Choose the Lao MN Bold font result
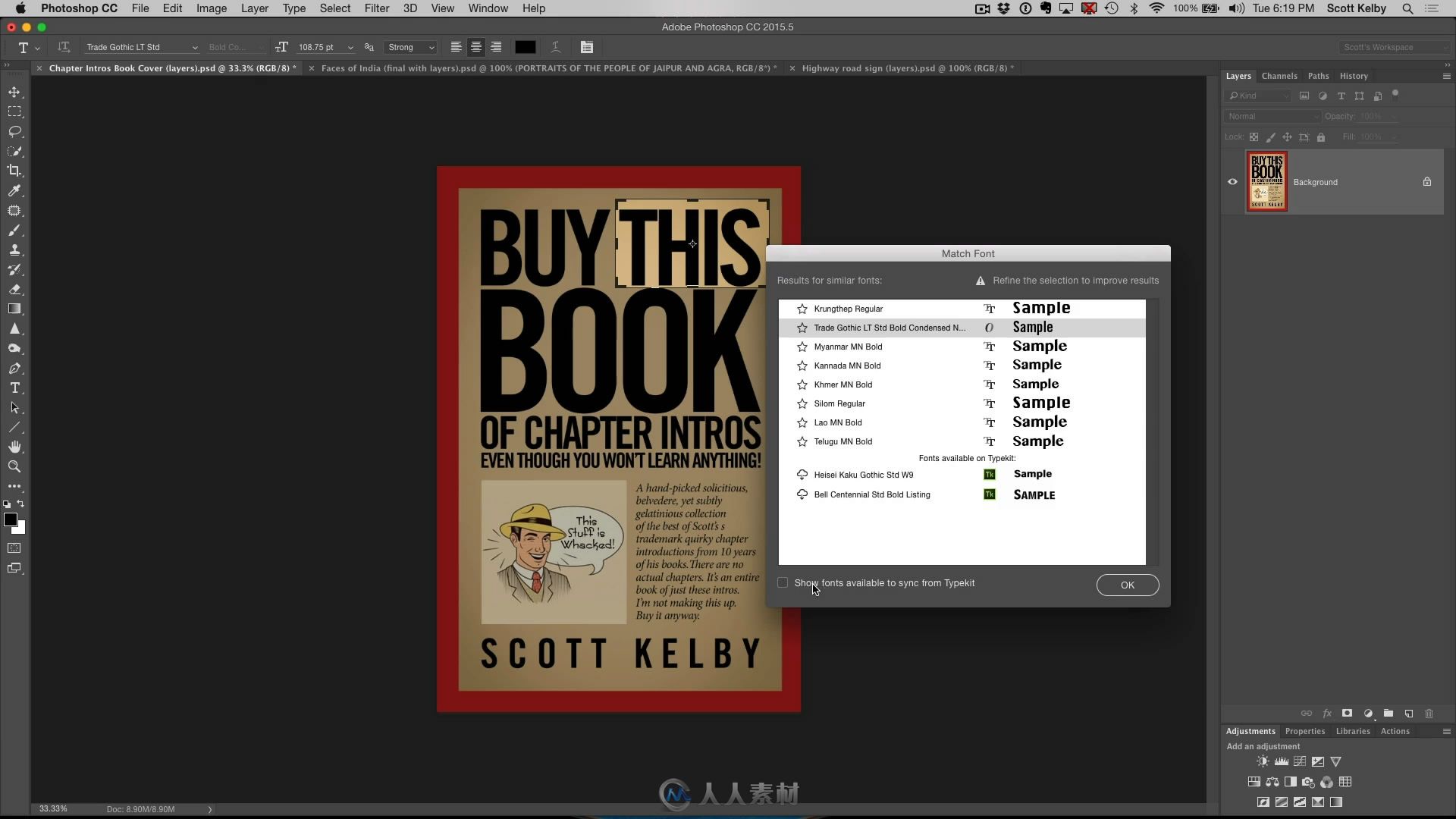The width and height of the screenshot is (1456, 819). (x=962, y=422)
